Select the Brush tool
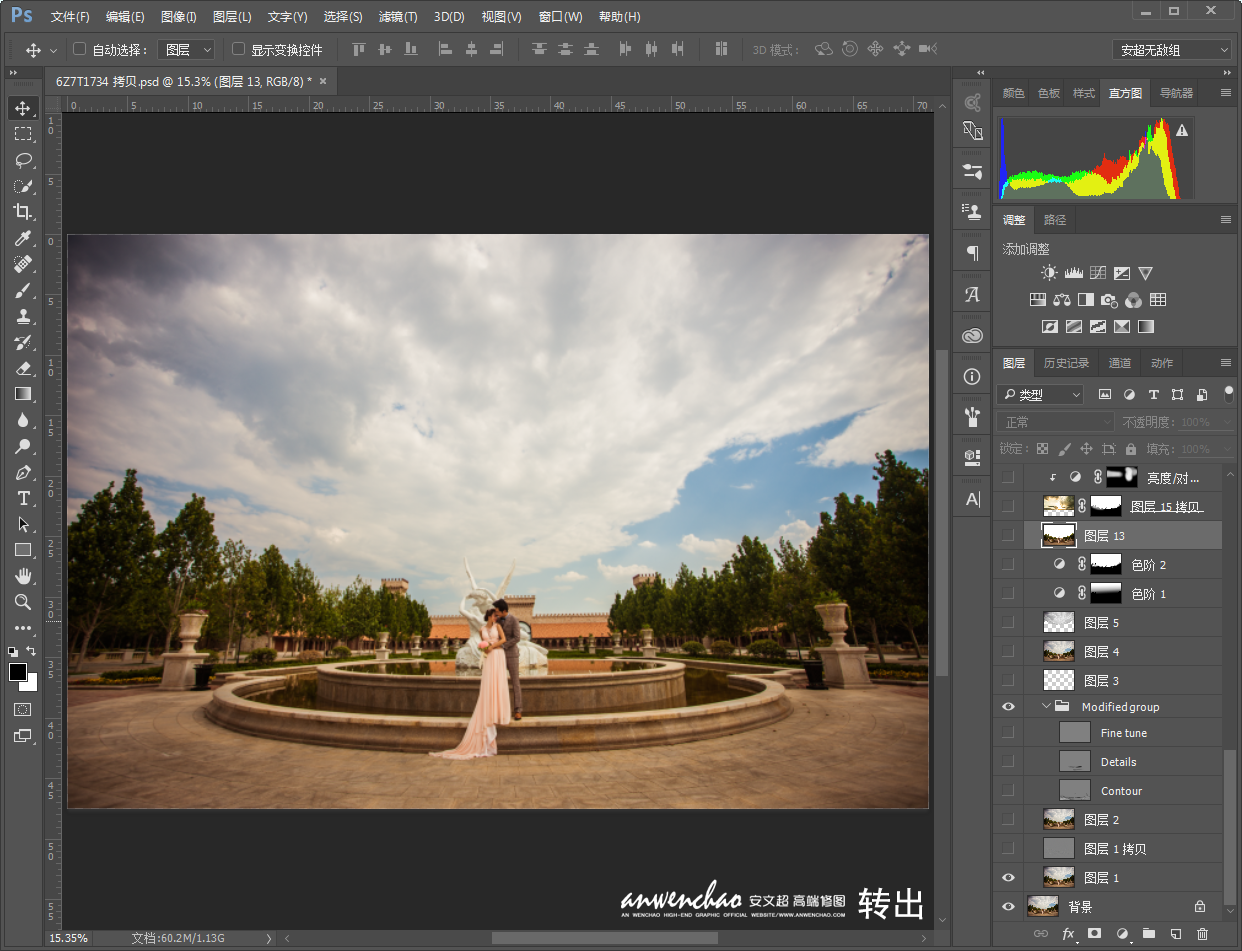Image resolution: width=1242 pixels, height=951 pixels. [23, 290]
